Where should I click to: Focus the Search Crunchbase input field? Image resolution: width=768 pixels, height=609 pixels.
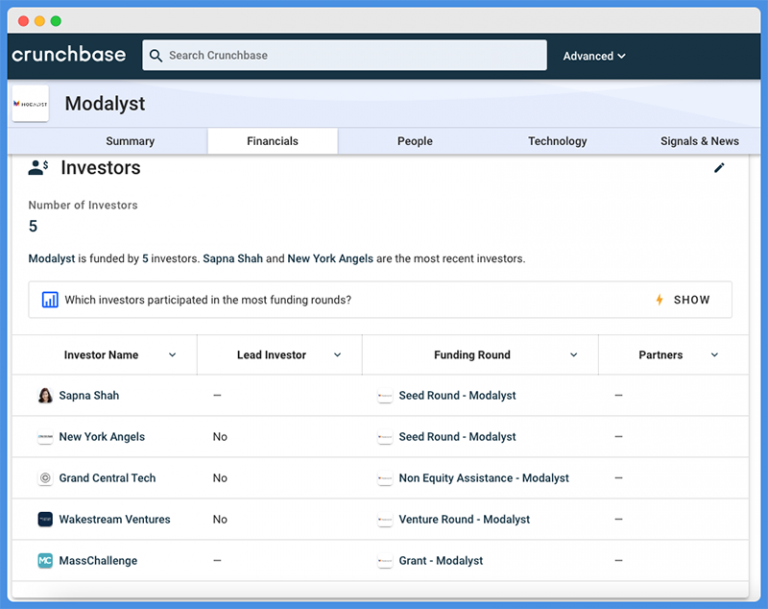coord(344,55)
